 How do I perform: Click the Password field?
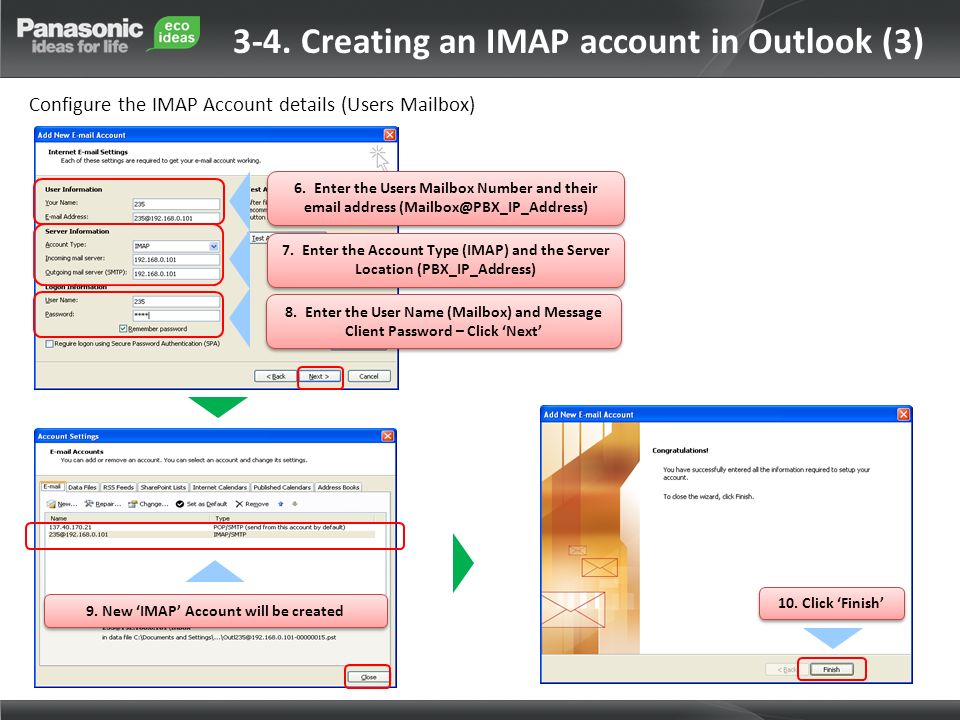[x=176, y=315]
